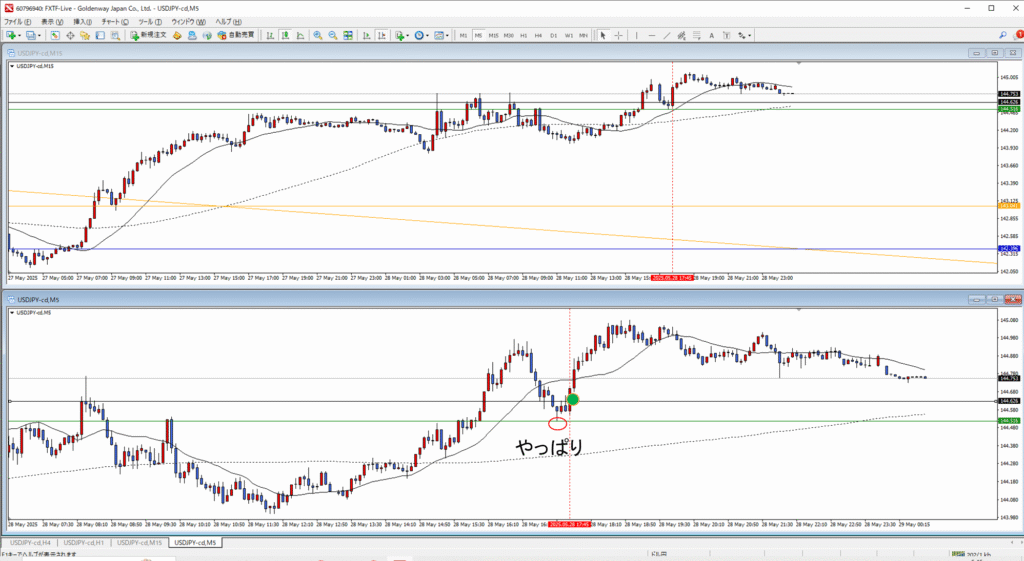Select the vertical line tool
The image size is (1024, 561).
point(637,35)
